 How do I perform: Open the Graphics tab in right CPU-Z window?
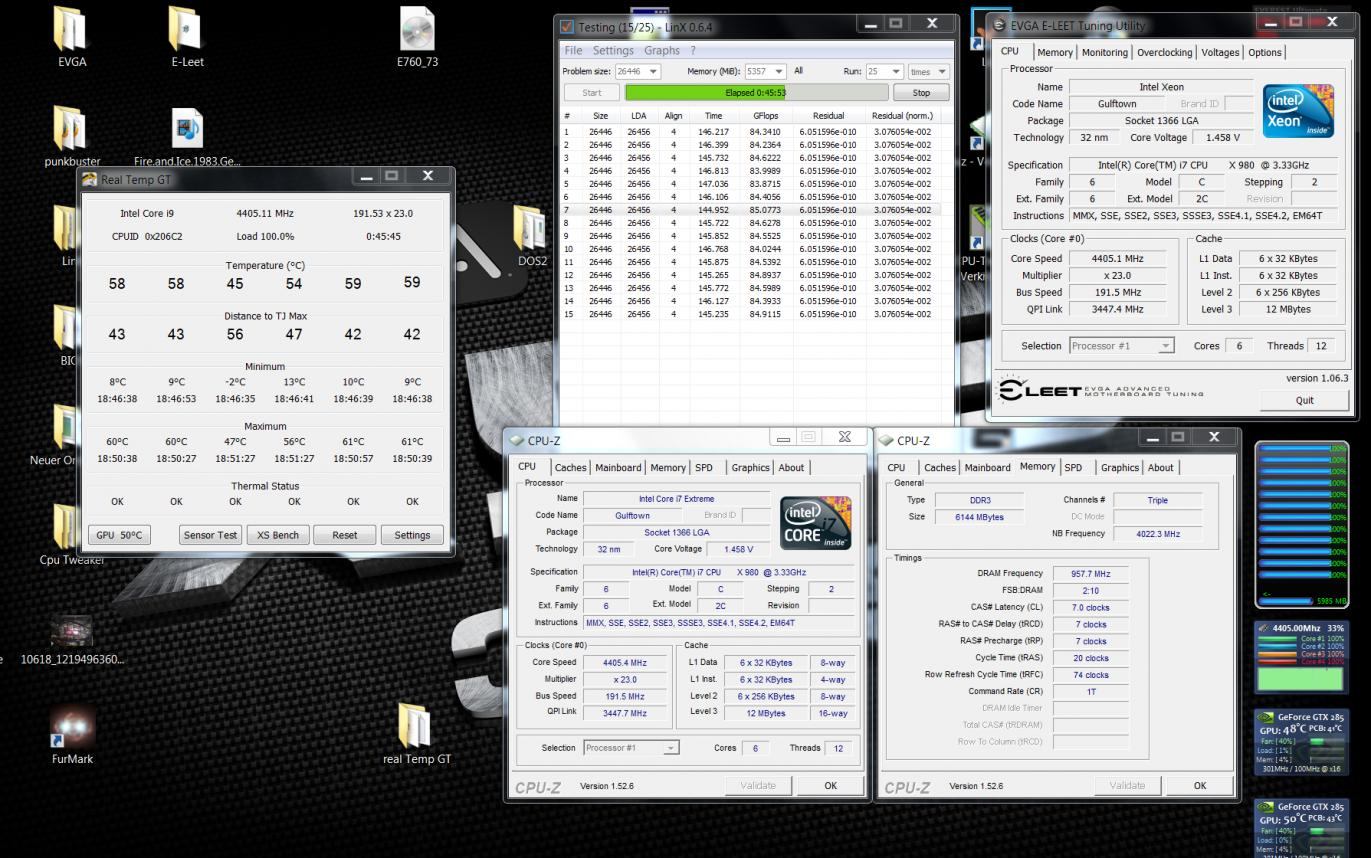pyautogui.click(x=1120, y=467)
